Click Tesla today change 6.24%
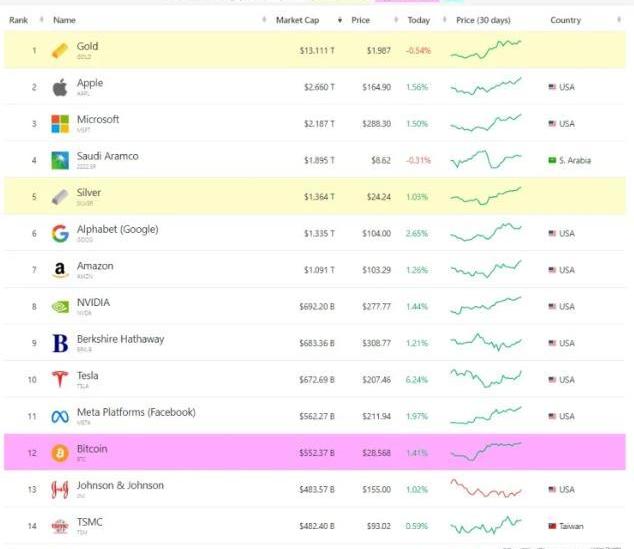The width and height of the screenshot is (634, 549). click(x=416, y=380)
